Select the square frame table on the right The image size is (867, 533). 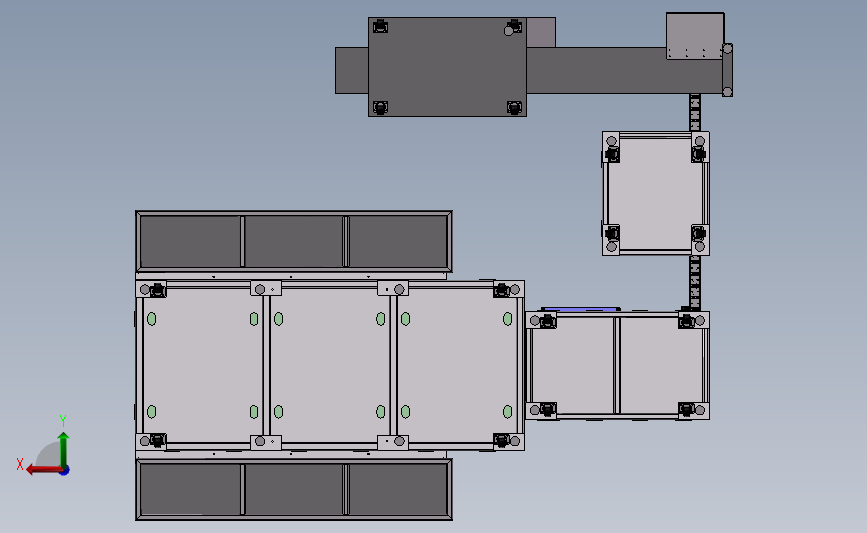click(x=656, y=194)
